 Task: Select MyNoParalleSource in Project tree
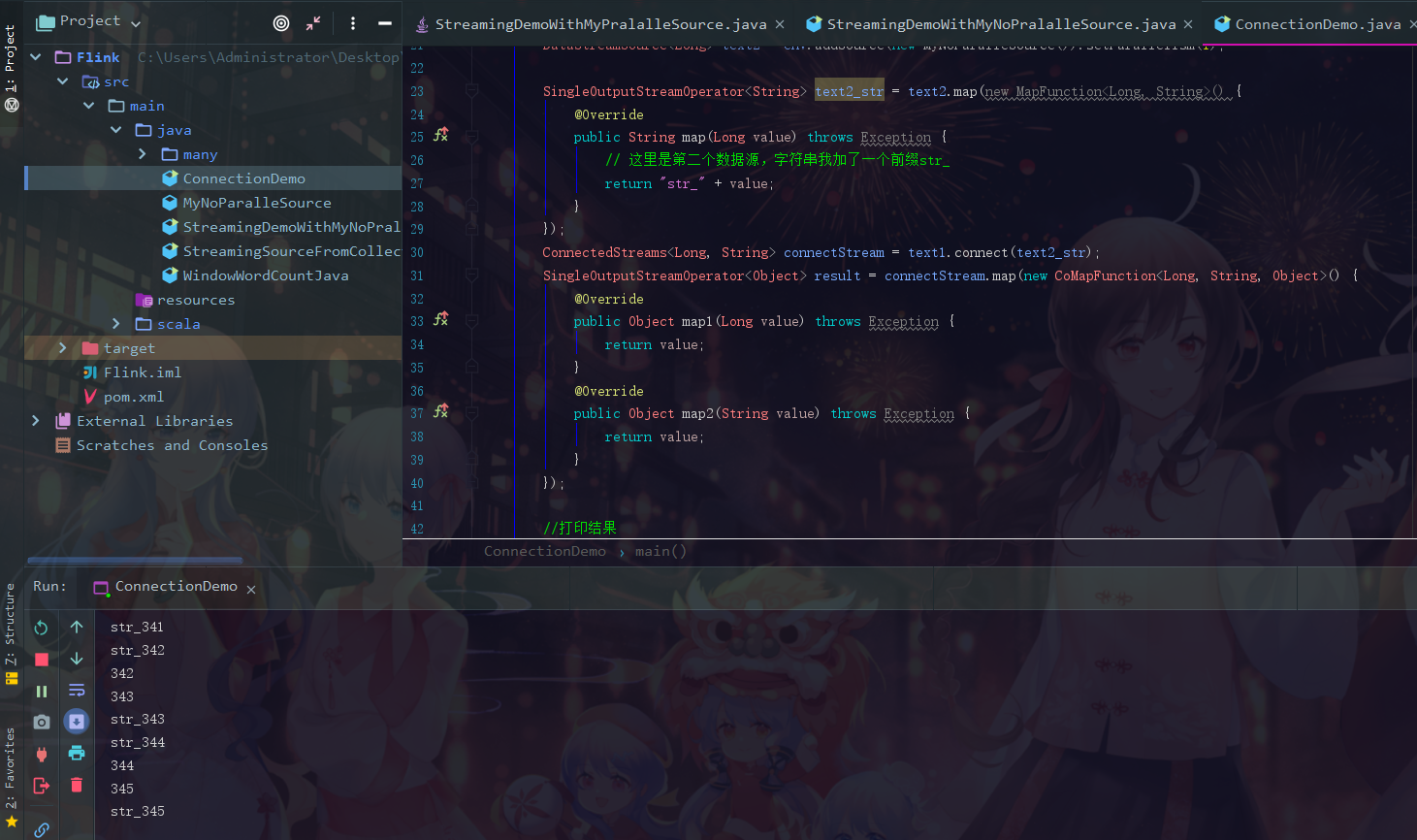[257, 203]
